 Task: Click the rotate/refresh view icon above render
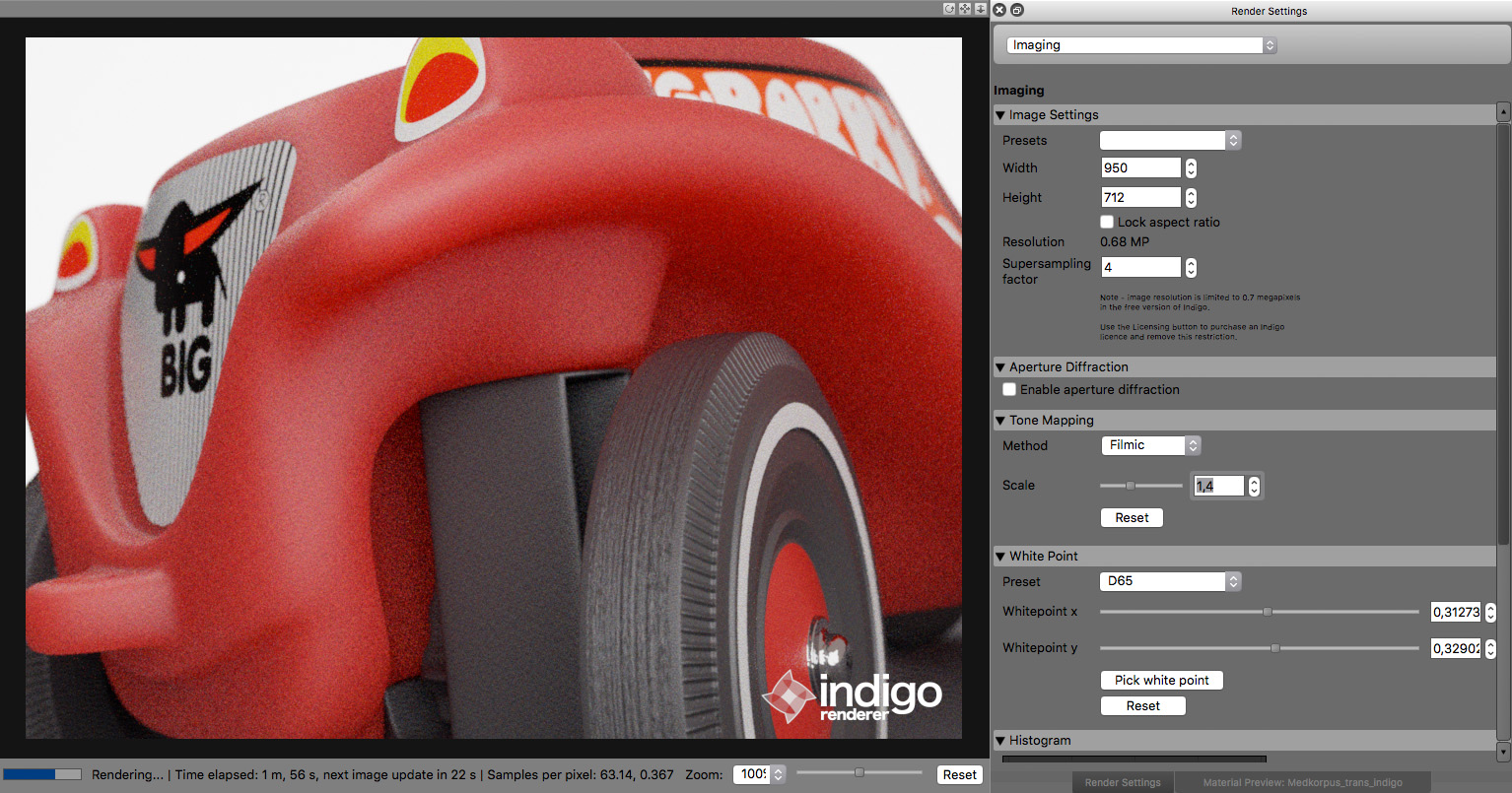[949, 9]
